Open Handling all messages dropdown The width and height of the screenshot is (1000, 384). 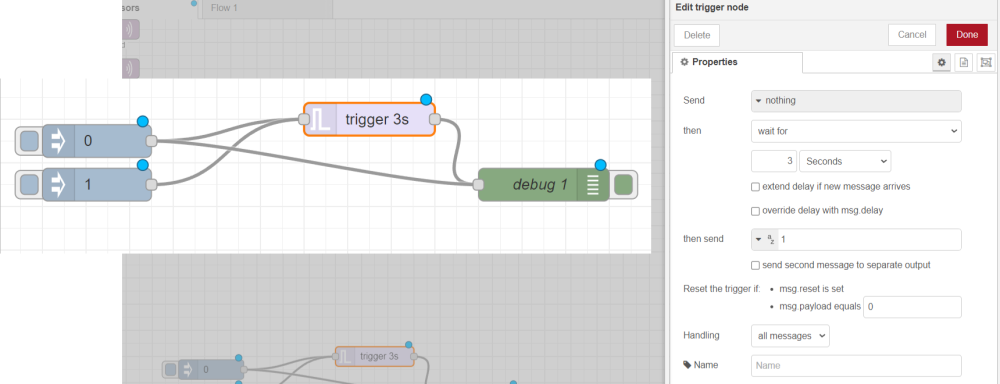click(x=791, y=336)
